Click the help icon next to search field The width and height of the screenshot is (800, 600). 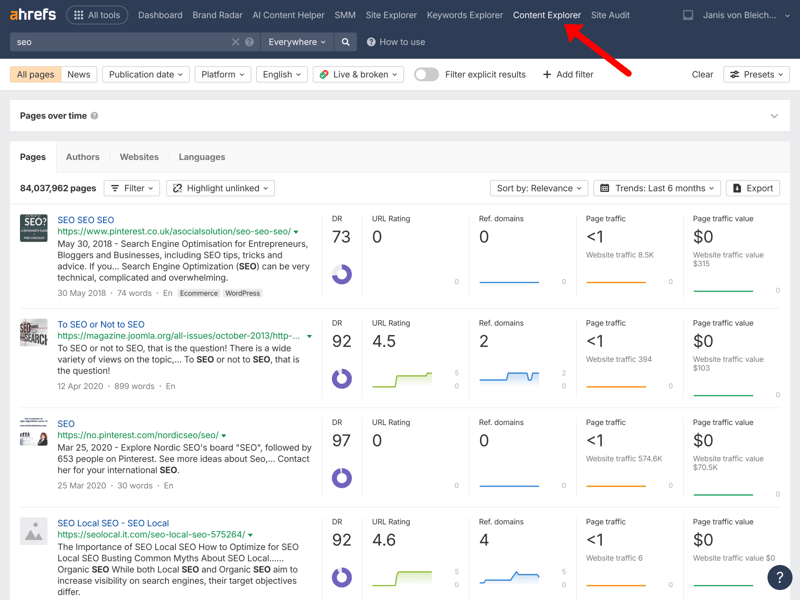click(250, 42)
